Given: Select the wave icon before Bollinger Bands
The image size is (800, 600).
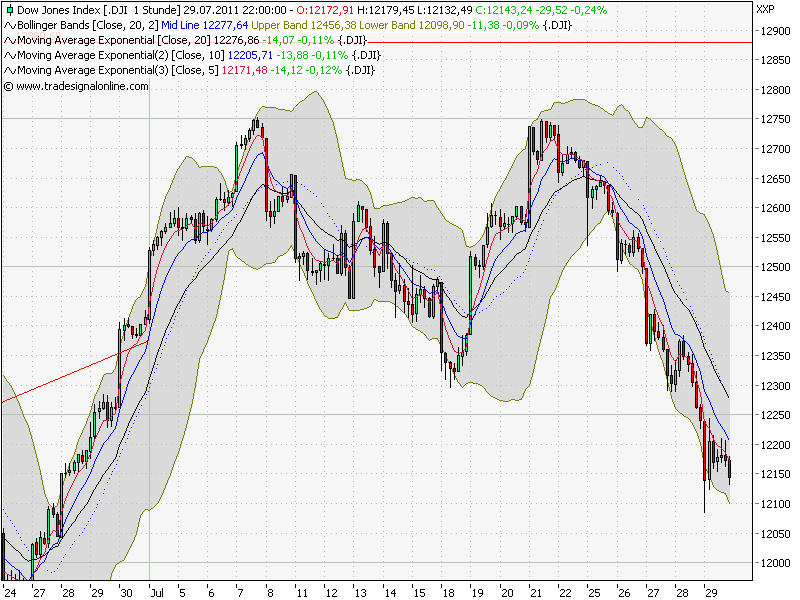Looking at the screenshot, I should point(10,25).
